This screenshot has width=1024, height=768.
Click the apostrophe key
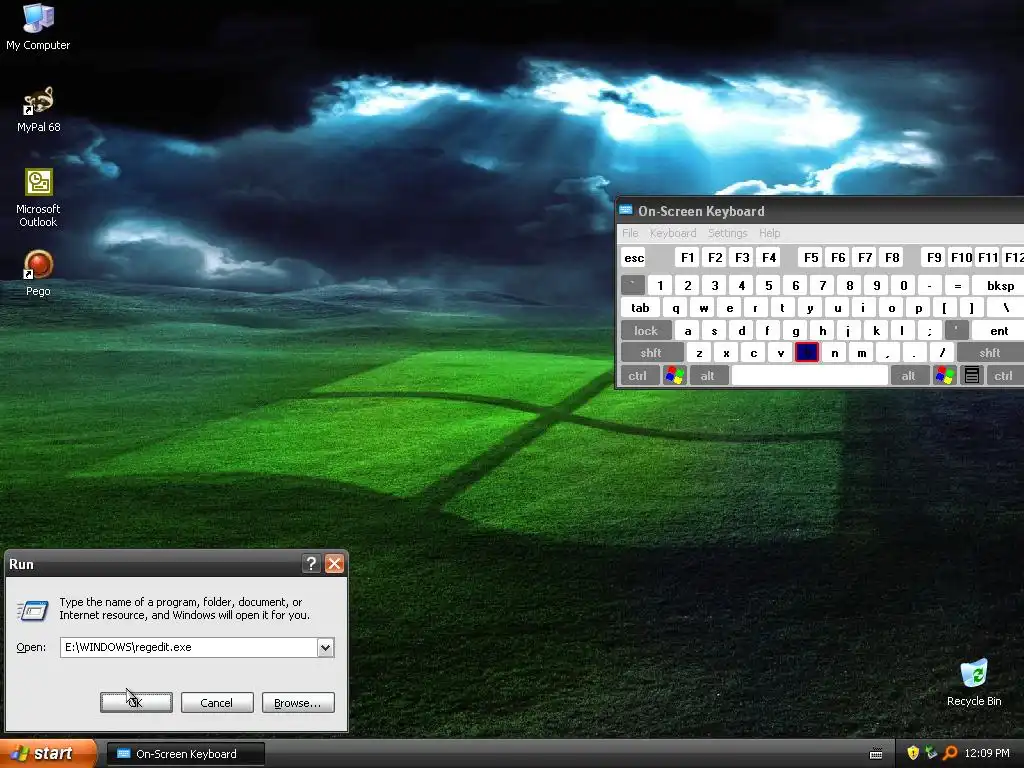click(957, 330)
